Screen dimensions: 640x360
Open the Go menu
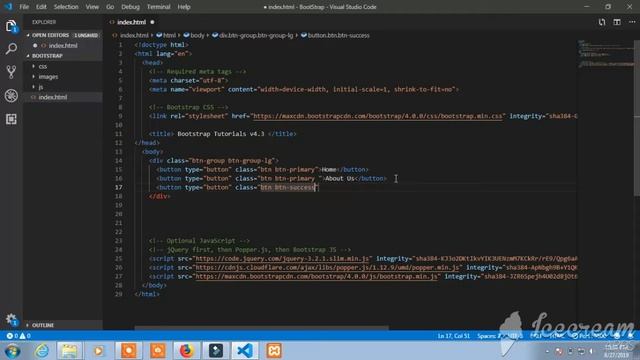110,7
